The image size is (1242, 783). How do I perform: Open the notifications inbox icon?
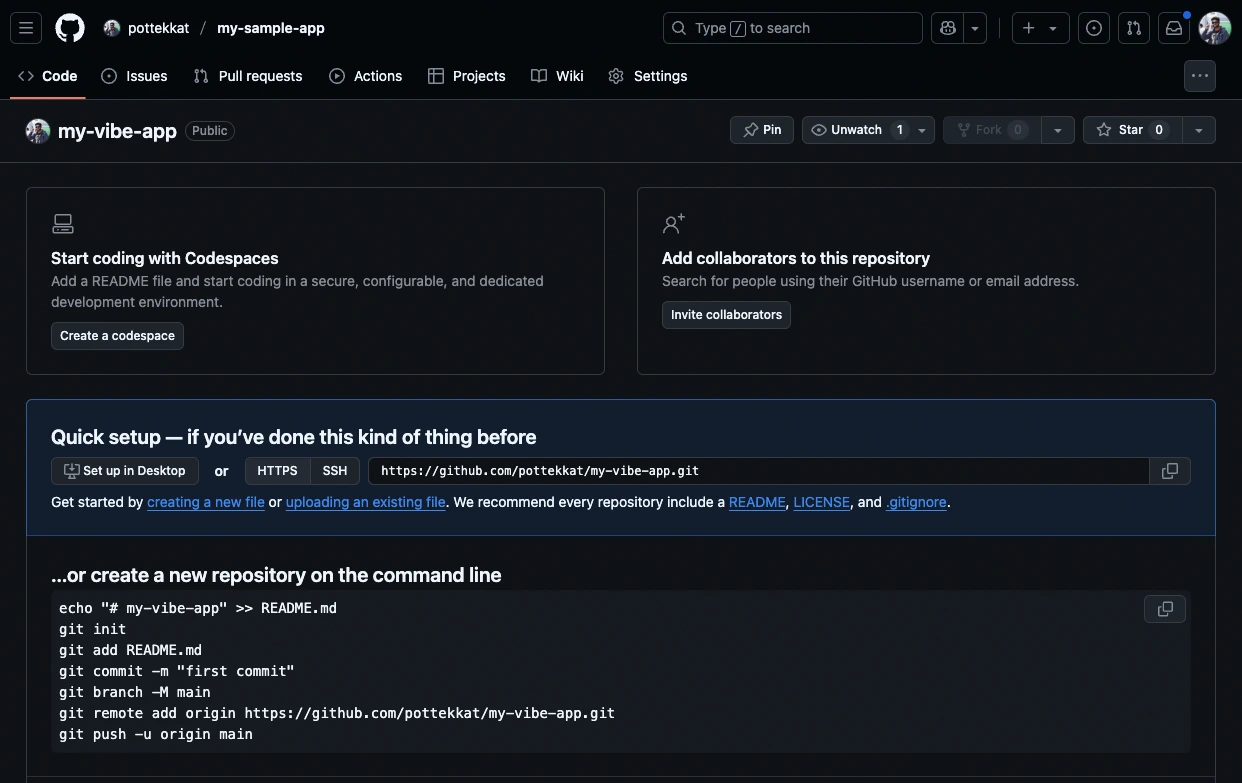click(x=1174, y=28)
